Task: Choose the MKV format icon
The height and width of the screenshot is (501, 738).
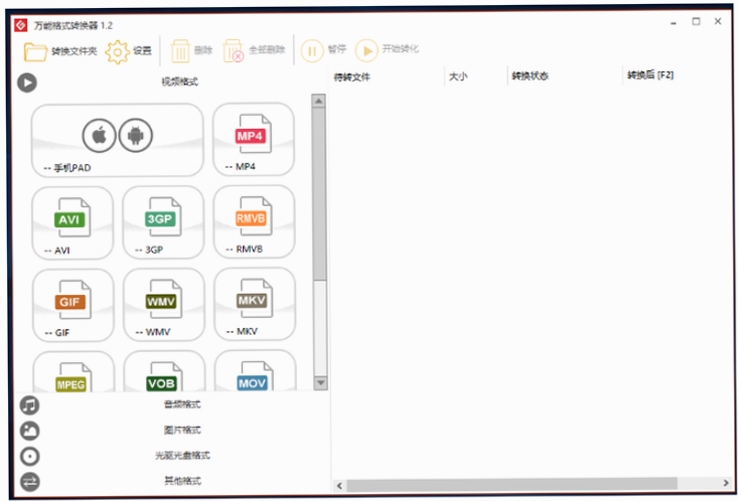Action: pyautogui.click(x=255, y=298)
